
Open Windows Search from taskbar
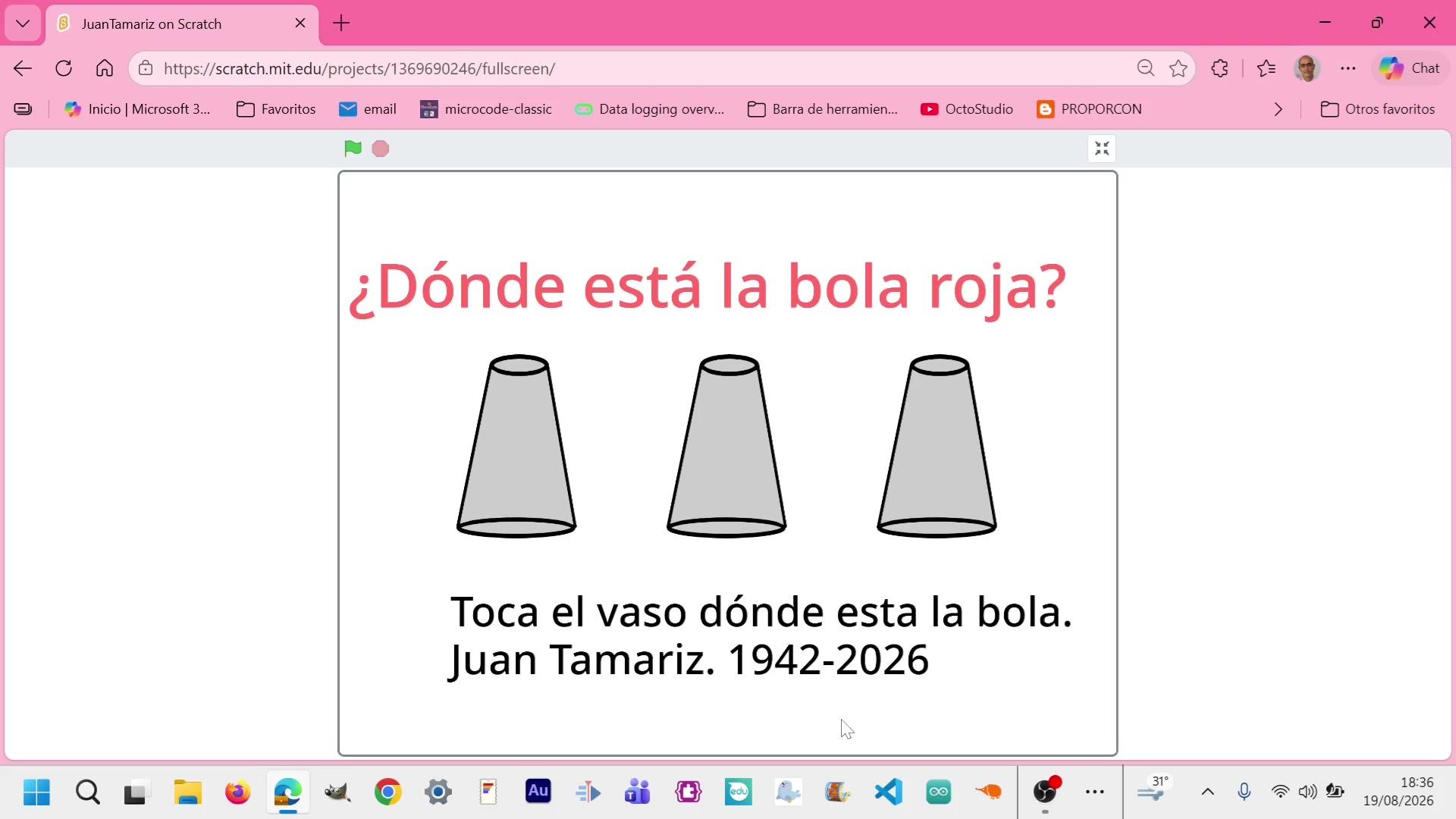(88, 792)
